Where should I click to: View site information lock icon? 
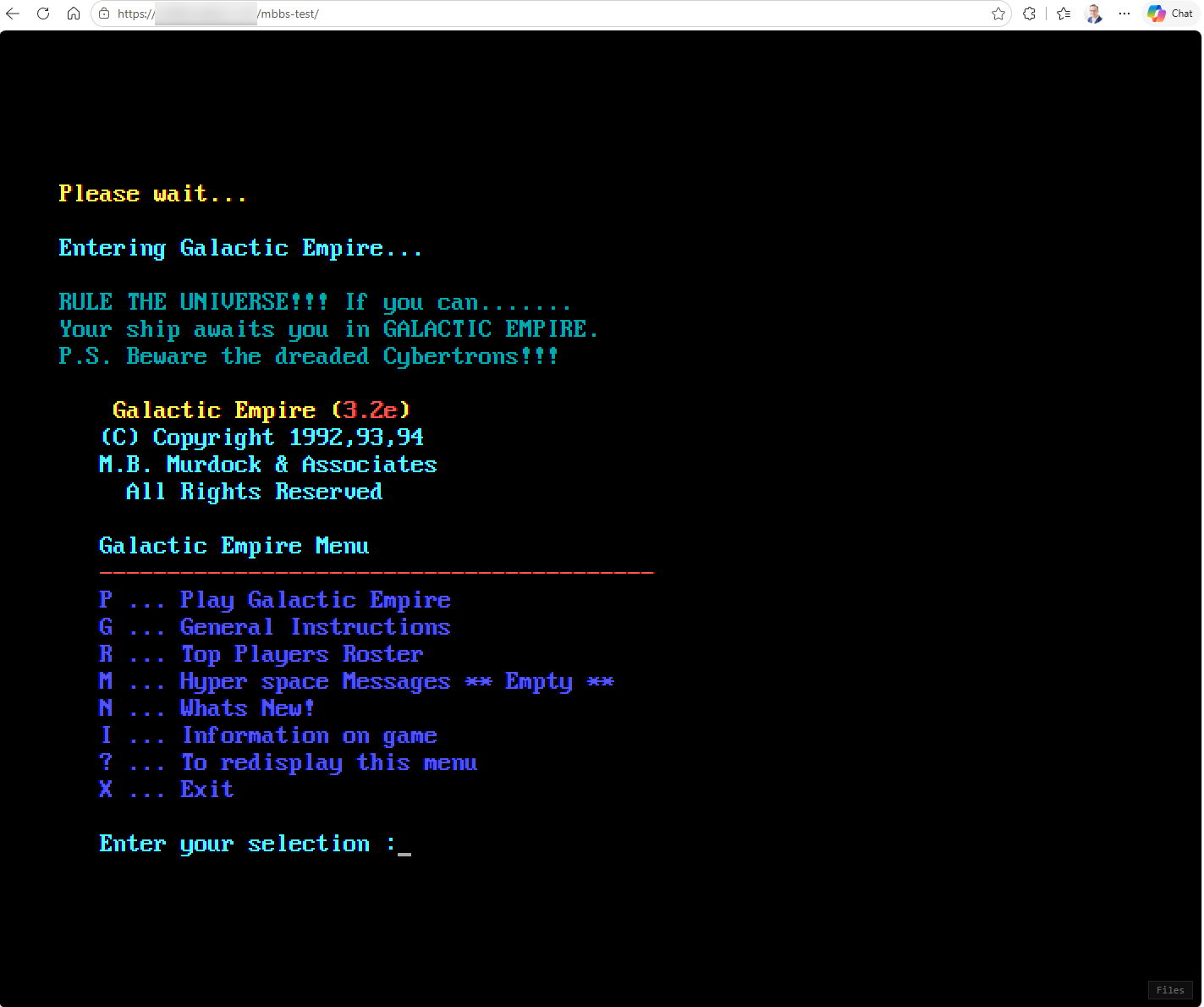coord(104,14)
